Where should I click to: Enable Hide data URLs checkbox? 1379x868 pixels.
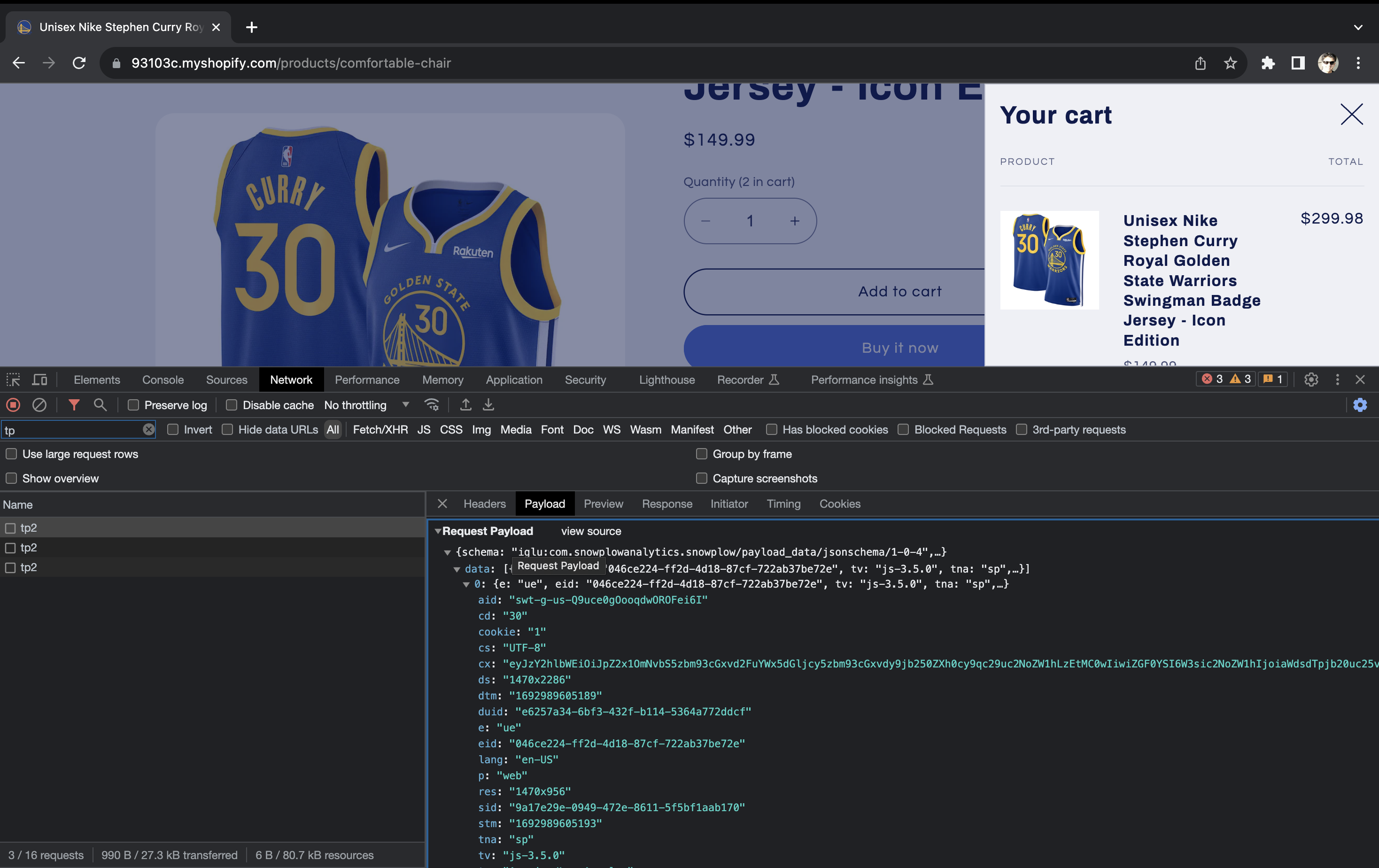click(x=227, y=429)
